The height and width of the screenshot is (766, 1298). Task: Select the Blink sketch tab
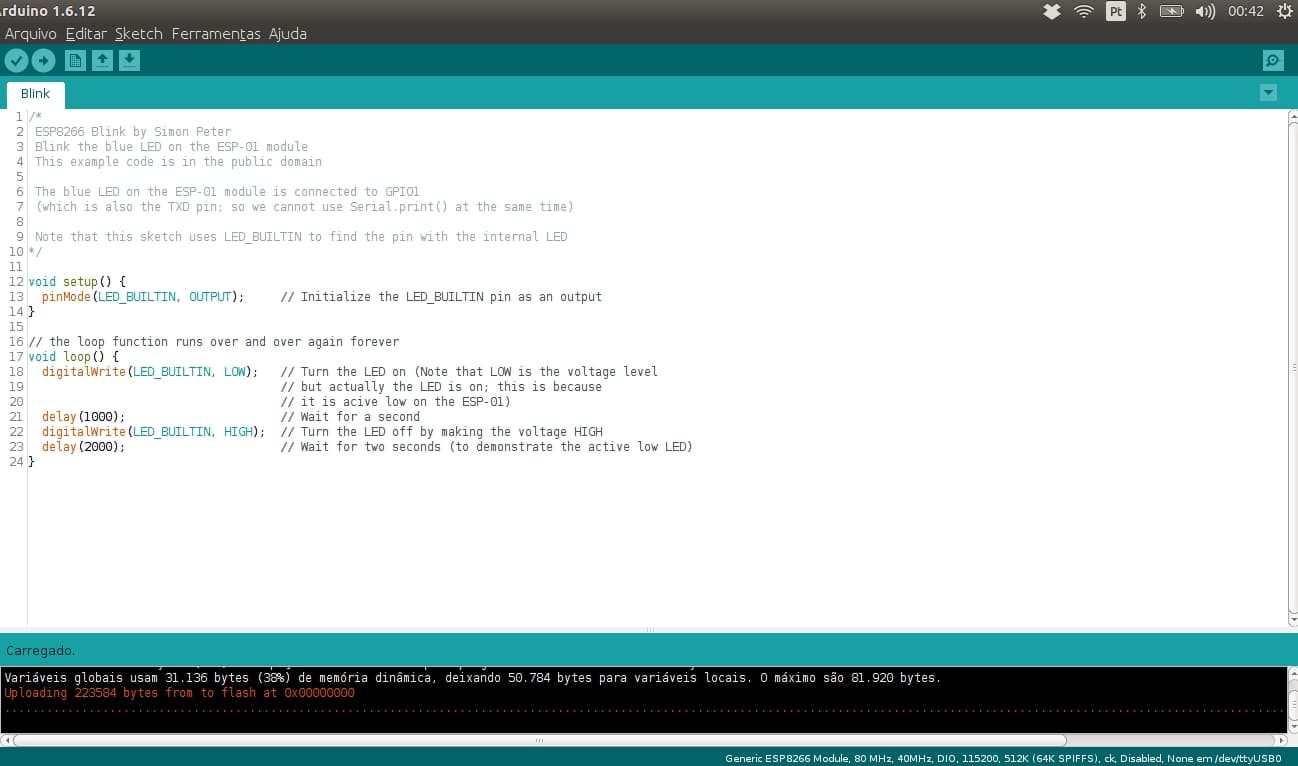(x=35, y=94)
